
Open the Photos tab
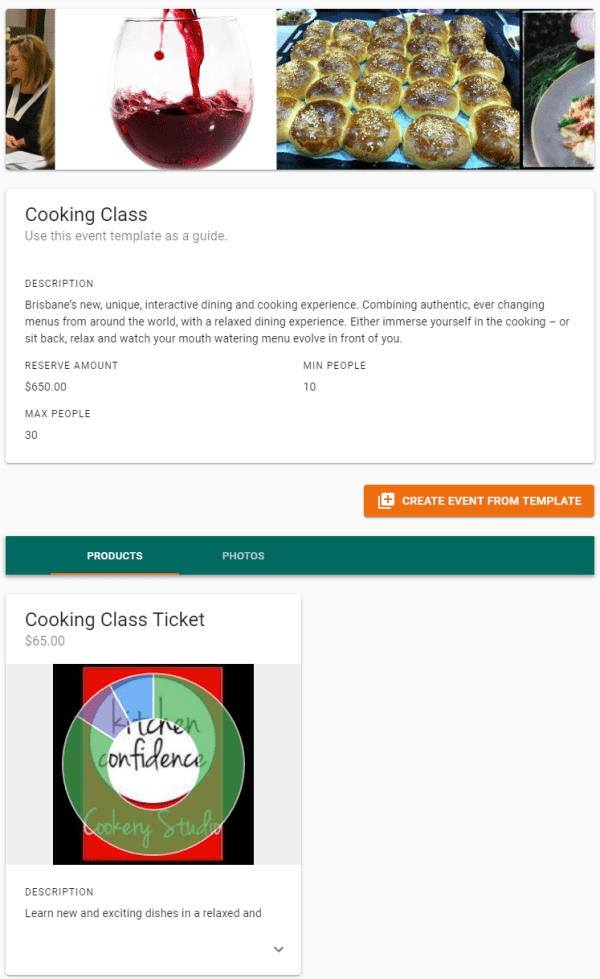(x=243, y=556)
